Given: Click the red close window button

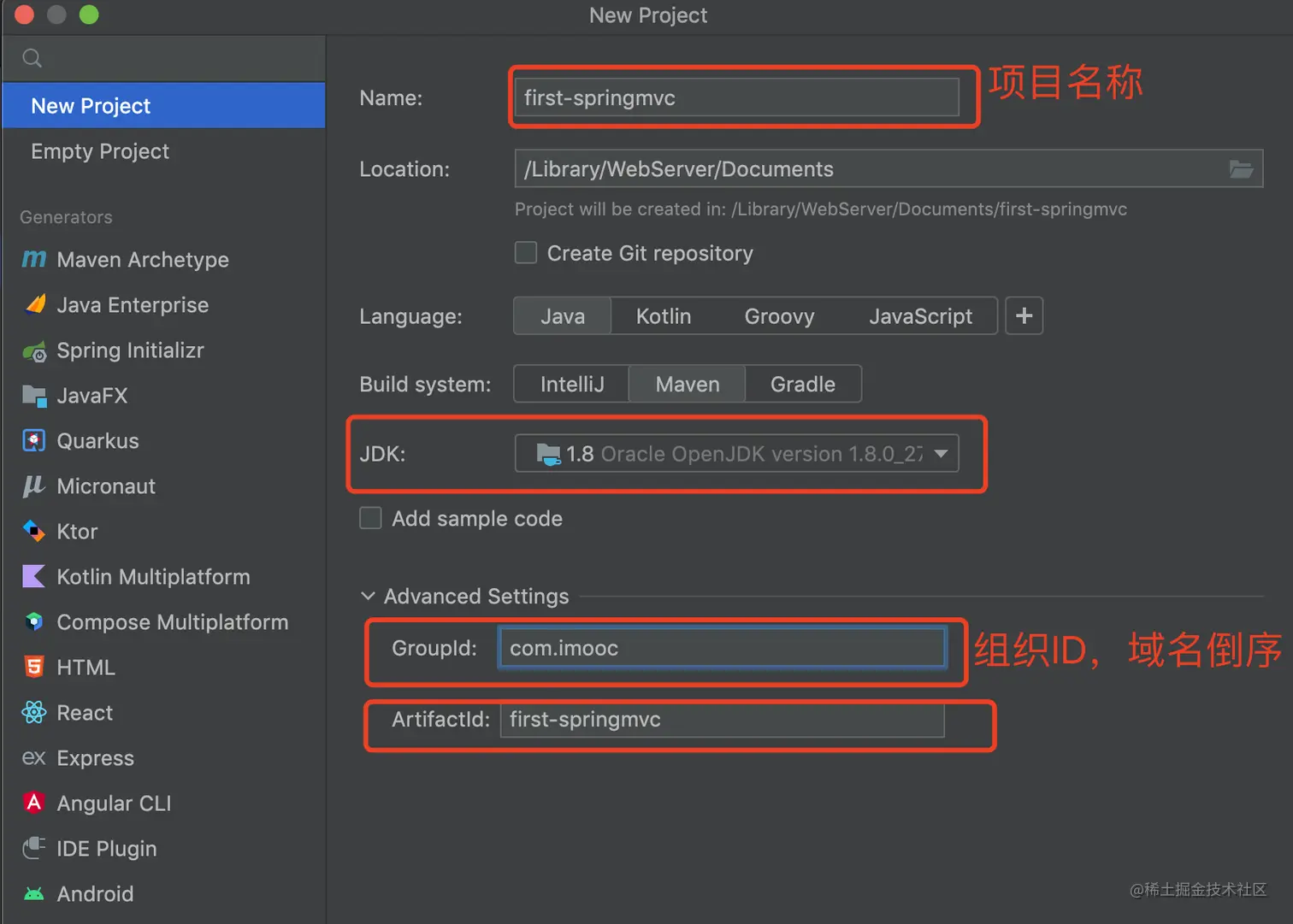Looking at the screenshot, I should [24, 15].
